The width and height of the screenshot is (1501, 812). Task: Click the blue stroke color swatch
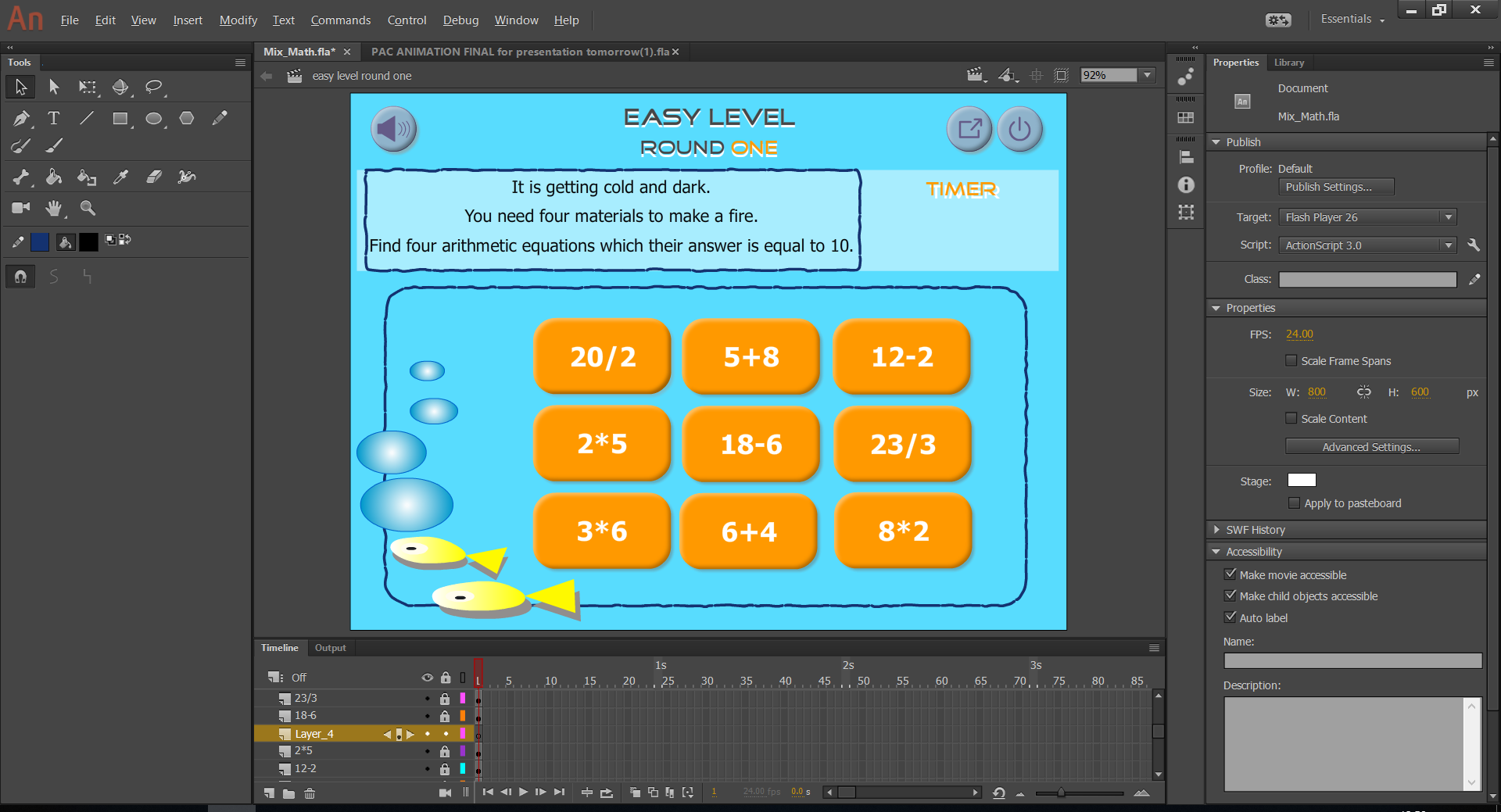coord(40,242)
